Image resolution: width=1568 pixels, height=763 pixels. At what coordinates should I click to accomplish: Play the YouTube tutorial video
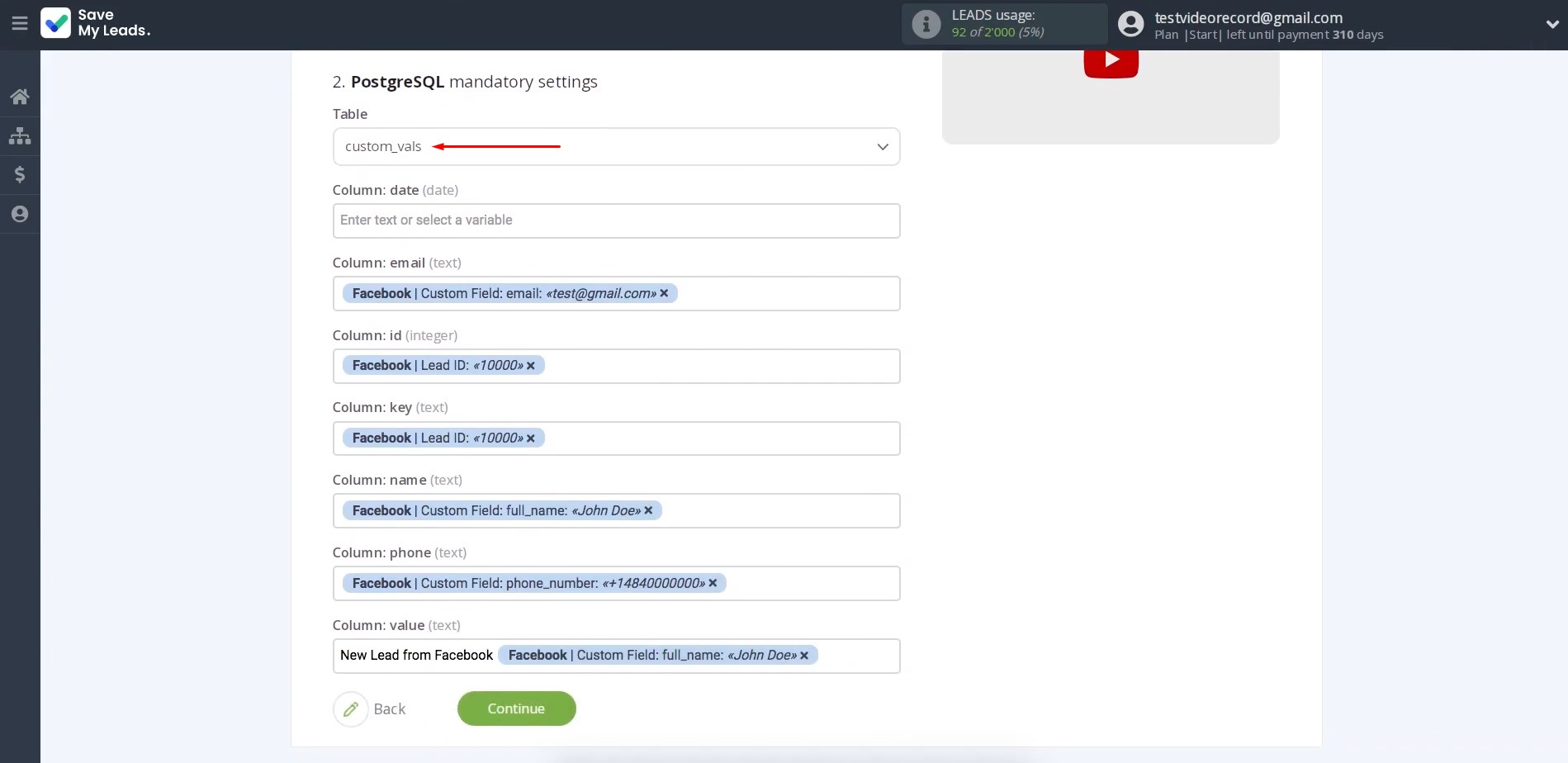[x=1111, y=60]
